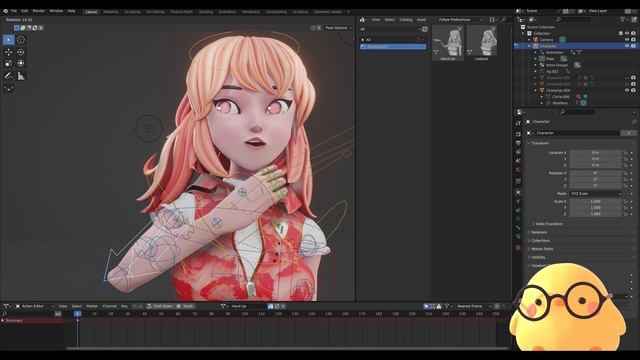Select the Cursor tool in viewport toolbar
The image size is (640, 360).
coord(21,40)
